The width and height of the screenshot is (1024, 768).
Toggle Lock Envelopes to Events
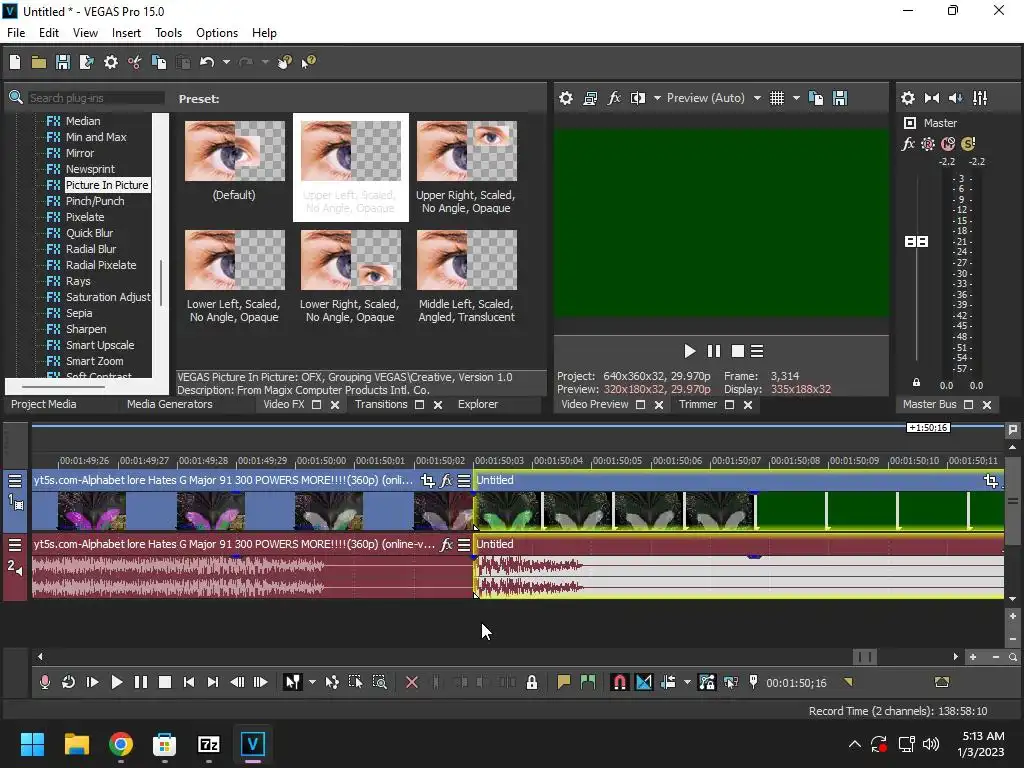707,682
